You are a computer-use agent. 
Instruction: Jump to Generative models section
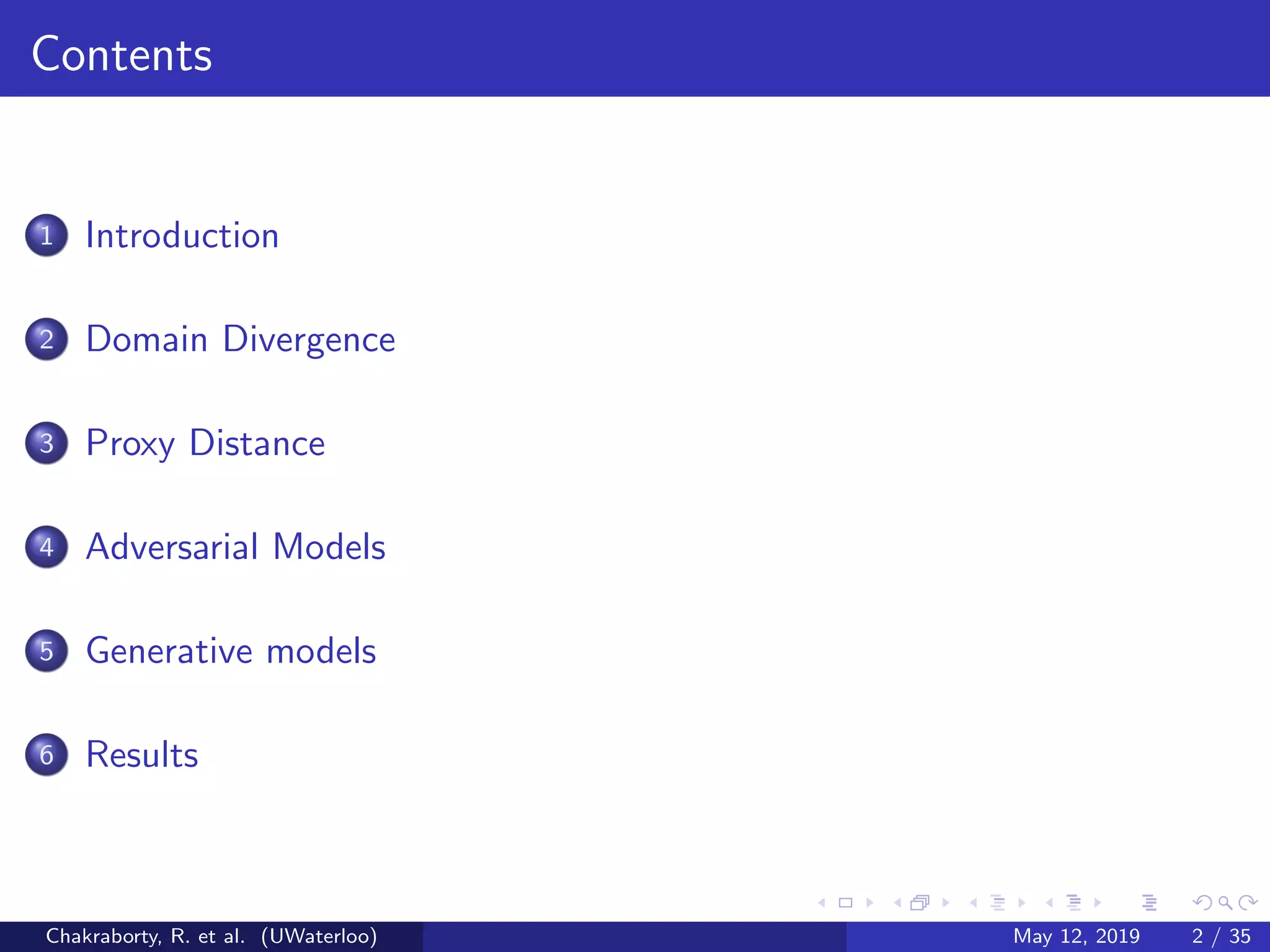point(231,651)
